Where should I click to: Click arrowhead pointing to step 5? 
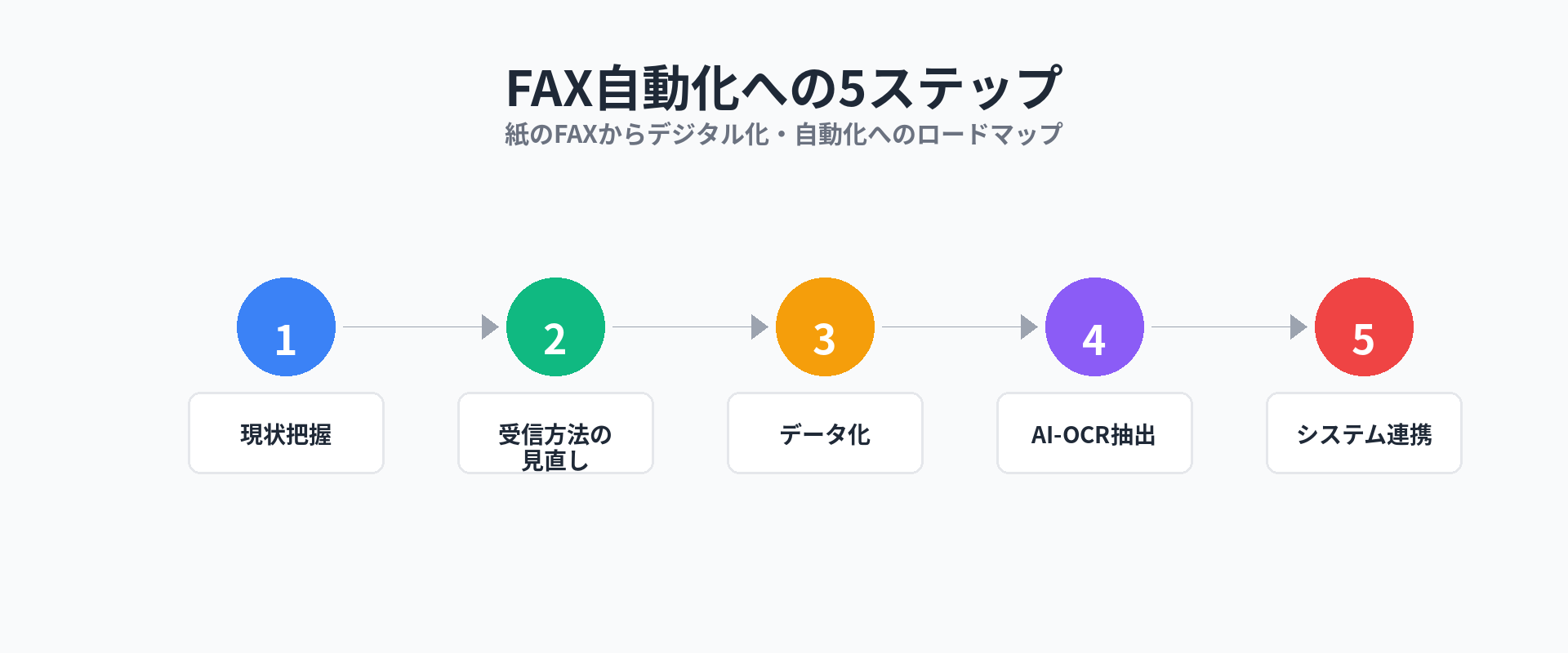(x=1298, y=327)
